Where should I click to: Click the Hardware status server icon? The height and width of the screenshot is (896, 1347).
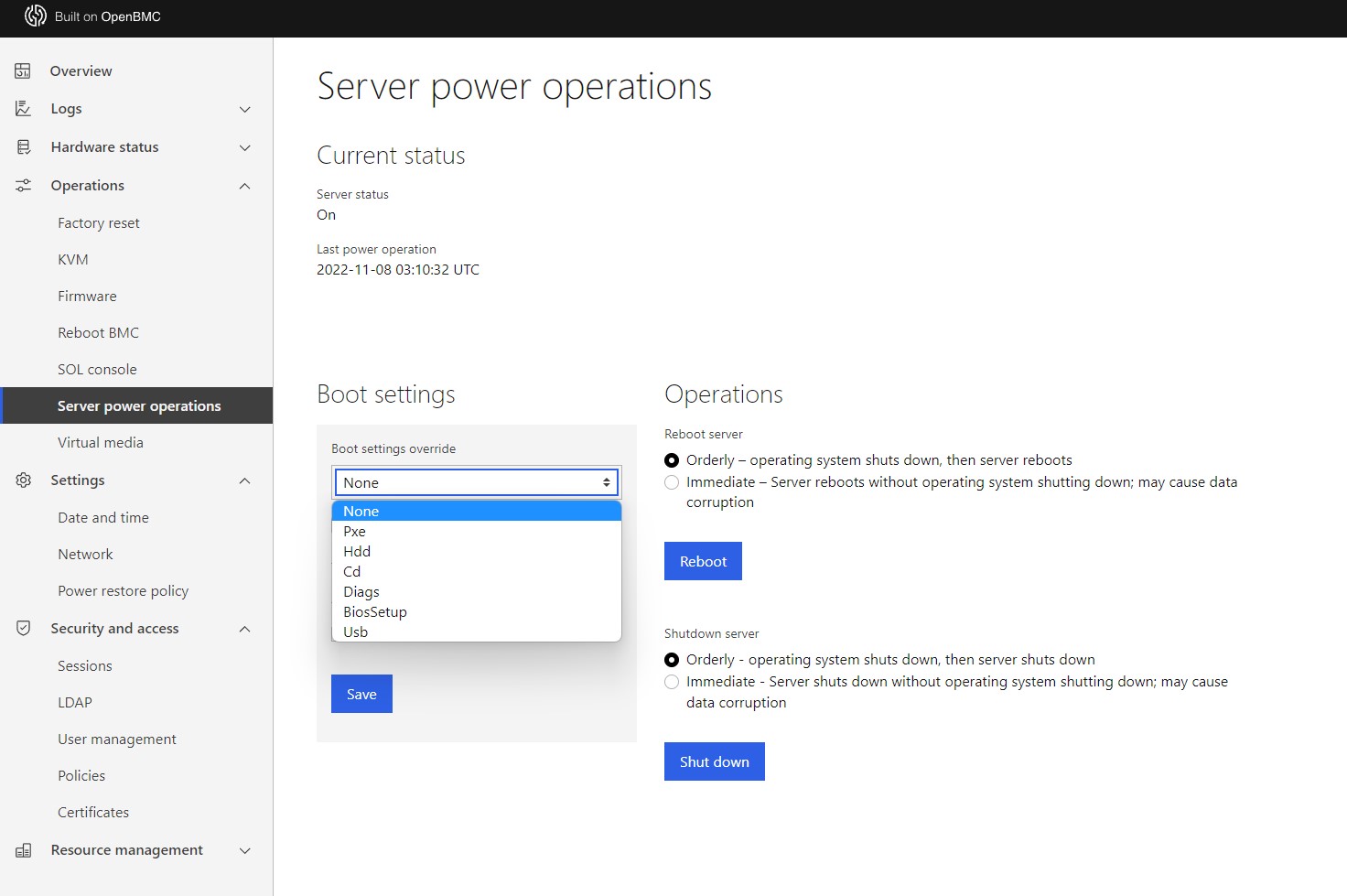pyautogui.click(x=23, y=147)
